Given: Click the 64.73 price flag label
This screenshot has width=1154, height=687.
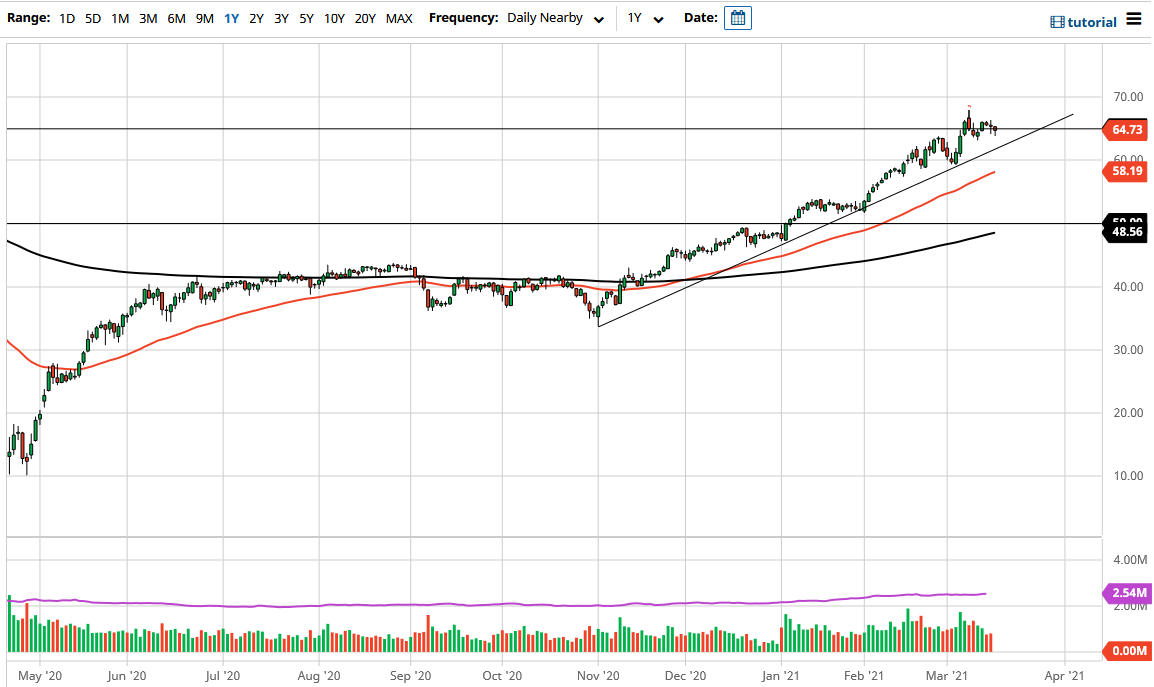Looking at the screenshot, I should click(x=1124, y=130).
